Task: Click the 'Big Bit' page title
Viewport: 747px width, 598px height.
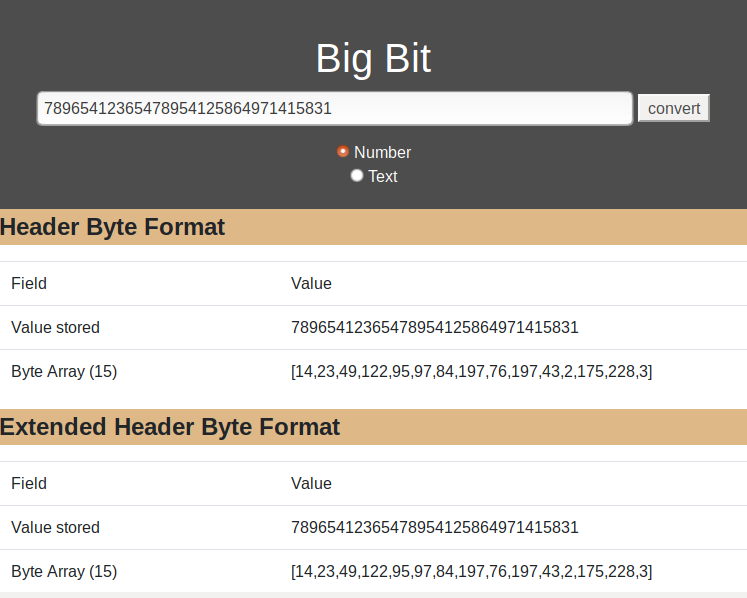Action: click(x=373, y=59)
